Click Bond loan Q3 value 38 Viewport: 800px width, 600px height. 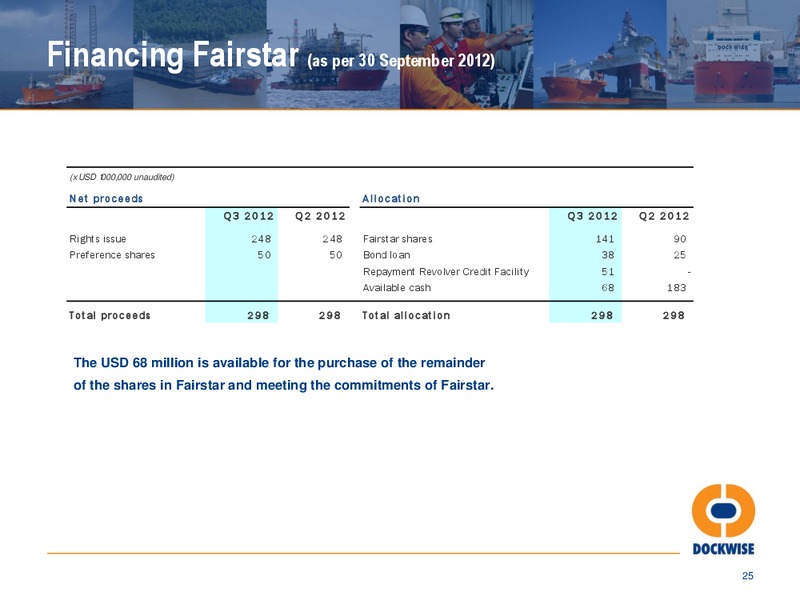click(x=608, y=255)
